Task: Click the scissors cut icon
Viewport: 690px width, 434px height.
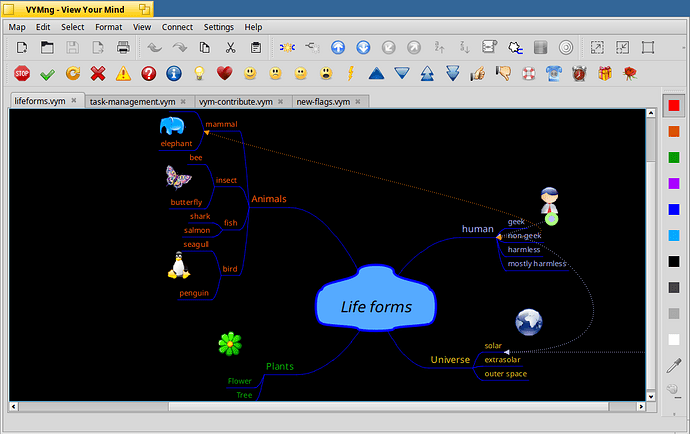Action: (x=230, y=47)
